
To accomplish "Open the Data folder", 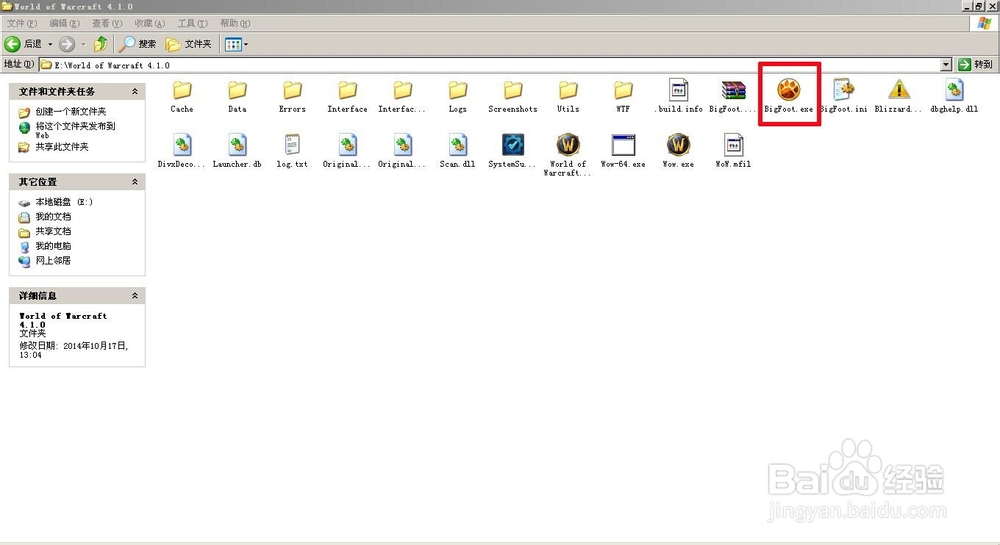I will tap(237, 96).
